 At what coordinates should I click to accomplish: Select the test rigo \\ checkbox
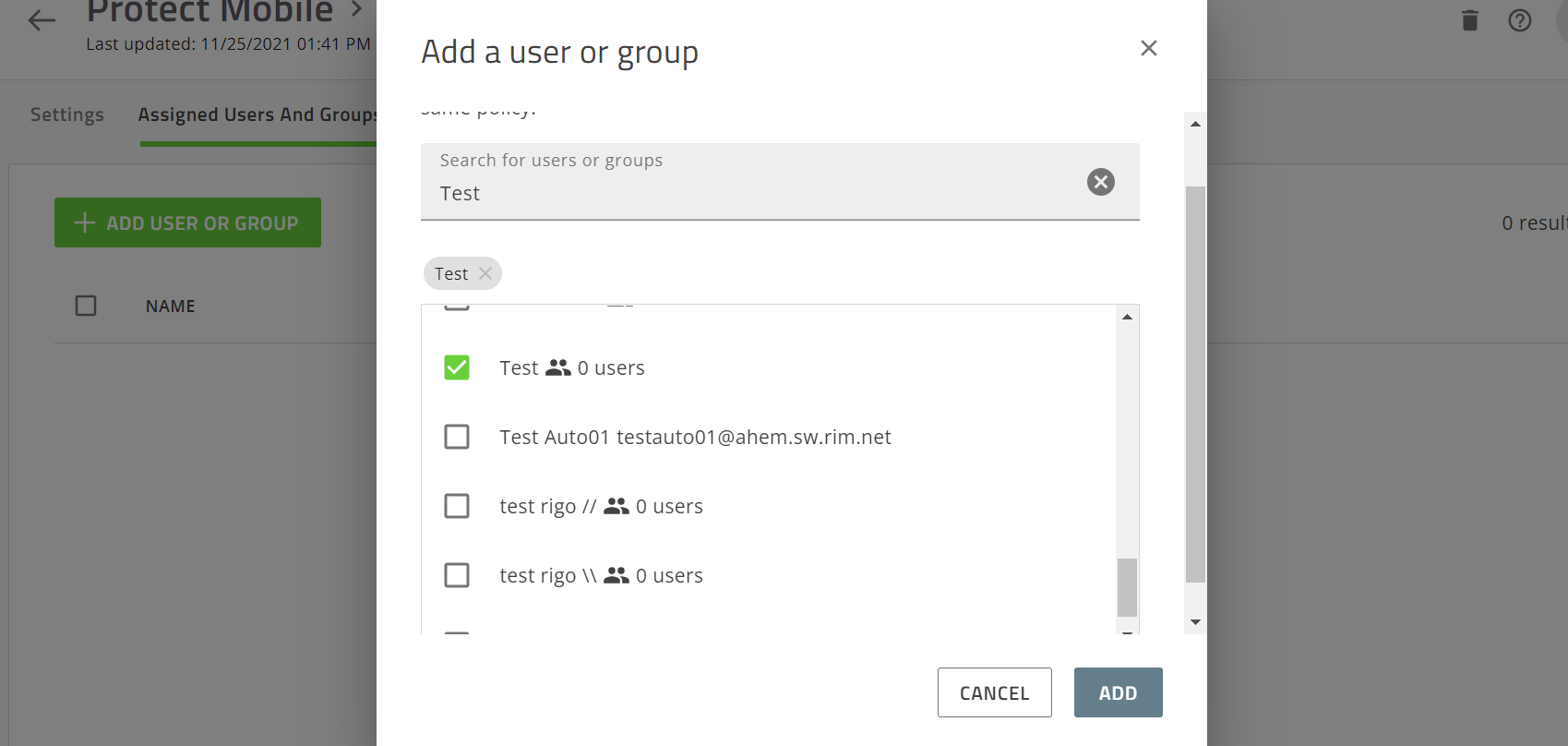(457, 575)
